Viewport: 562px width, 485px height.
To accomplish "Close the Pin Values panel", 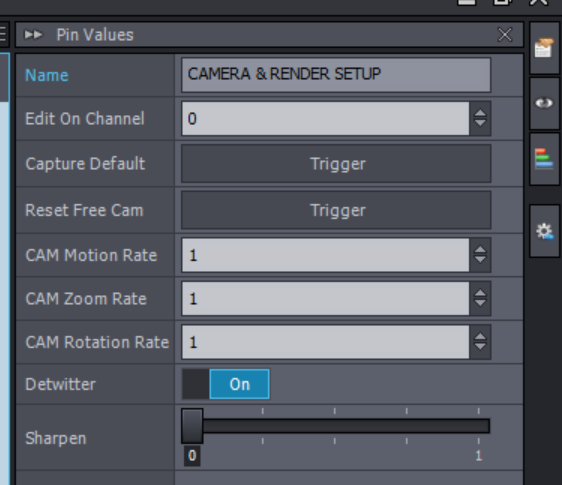I will [x=505, y=35].
